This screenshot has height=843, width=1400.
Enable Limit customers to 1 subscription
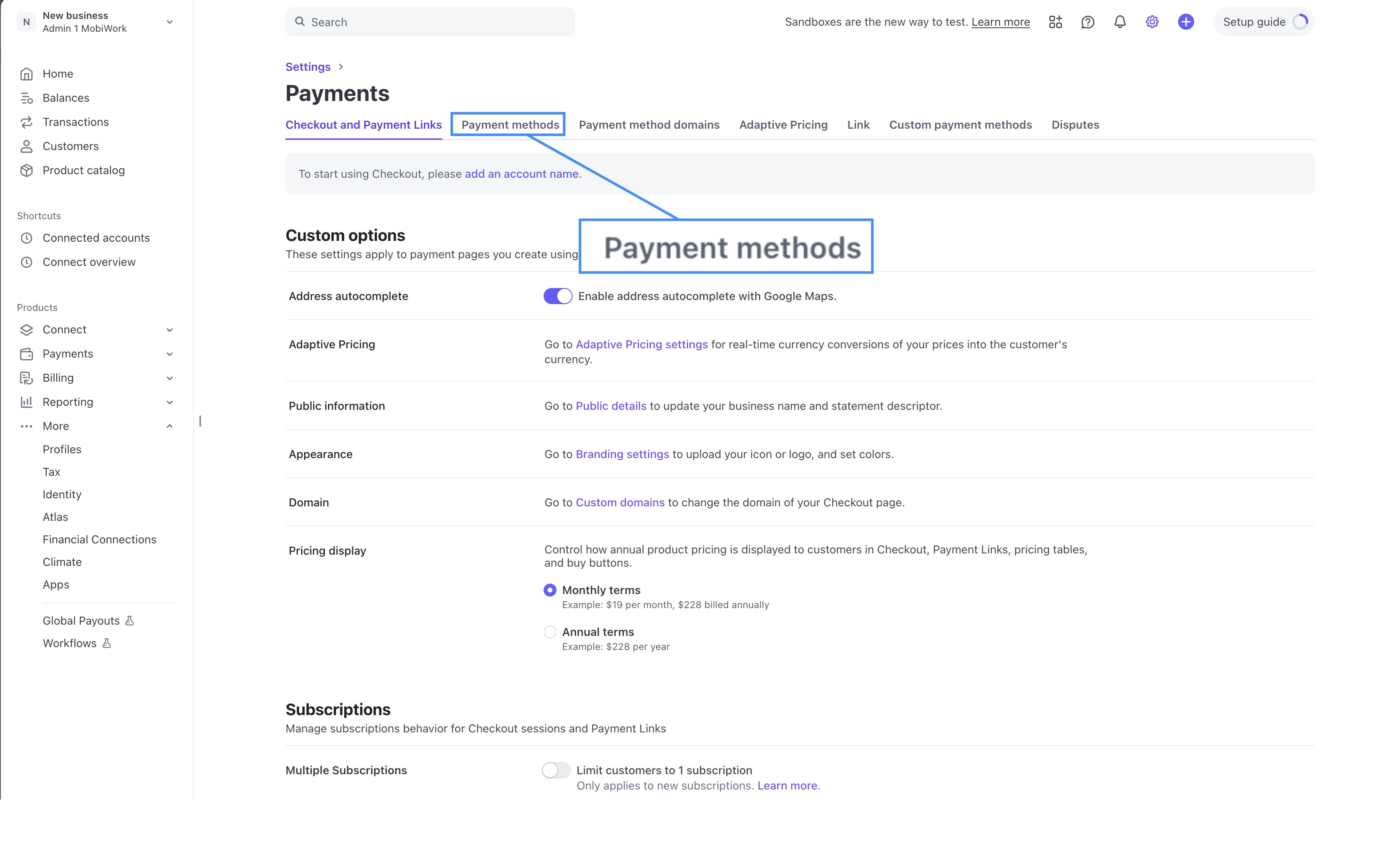coord(556,770)
